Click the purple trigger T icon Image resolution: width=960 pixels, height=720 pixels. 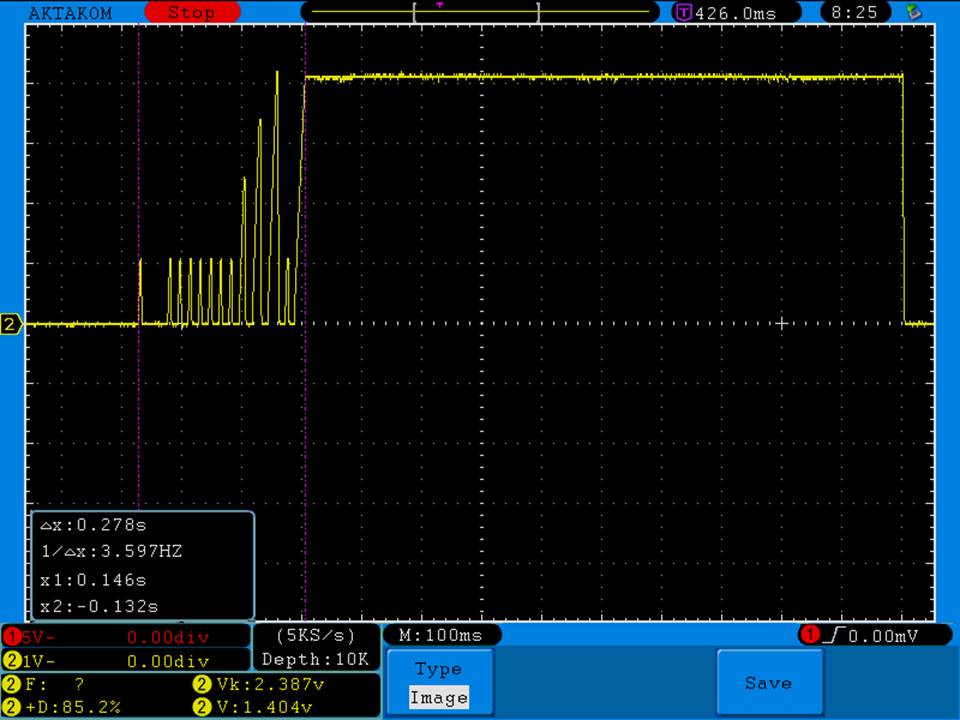pyautogui.click(x=684, y=13)
